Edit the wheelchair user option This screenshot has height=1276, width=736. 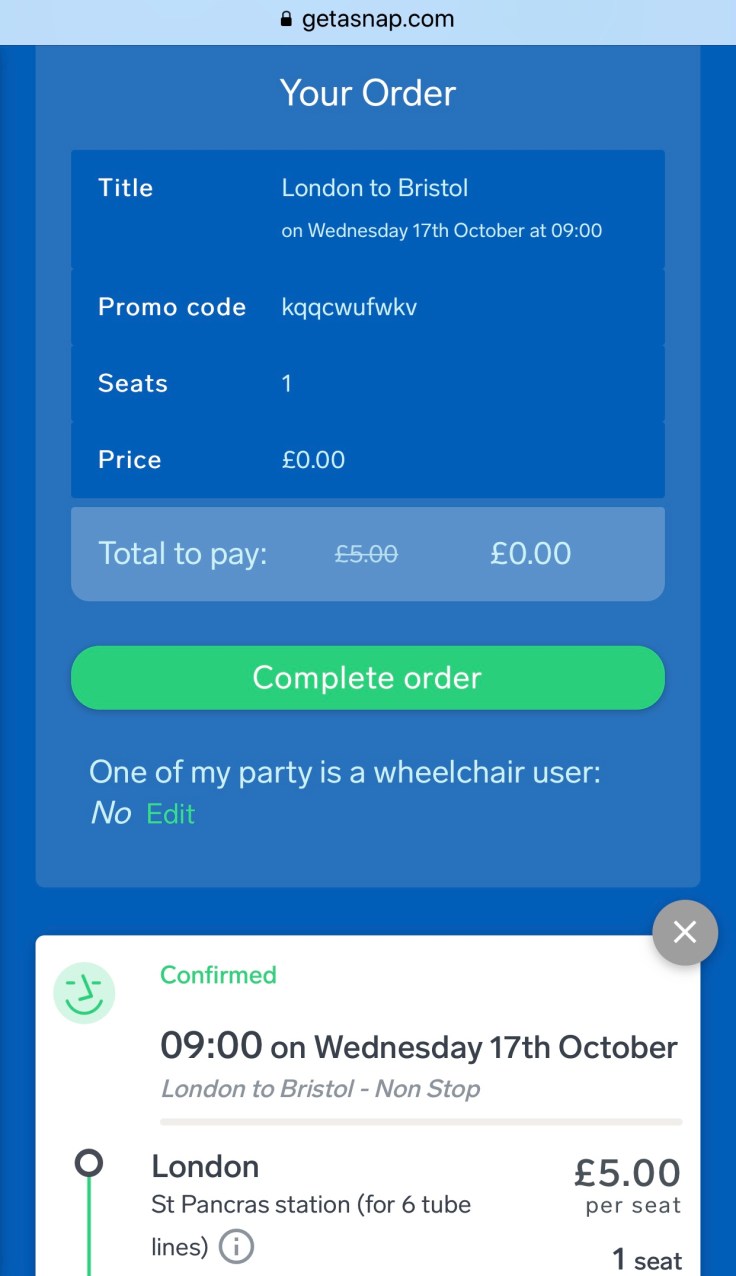pos(170,814)
